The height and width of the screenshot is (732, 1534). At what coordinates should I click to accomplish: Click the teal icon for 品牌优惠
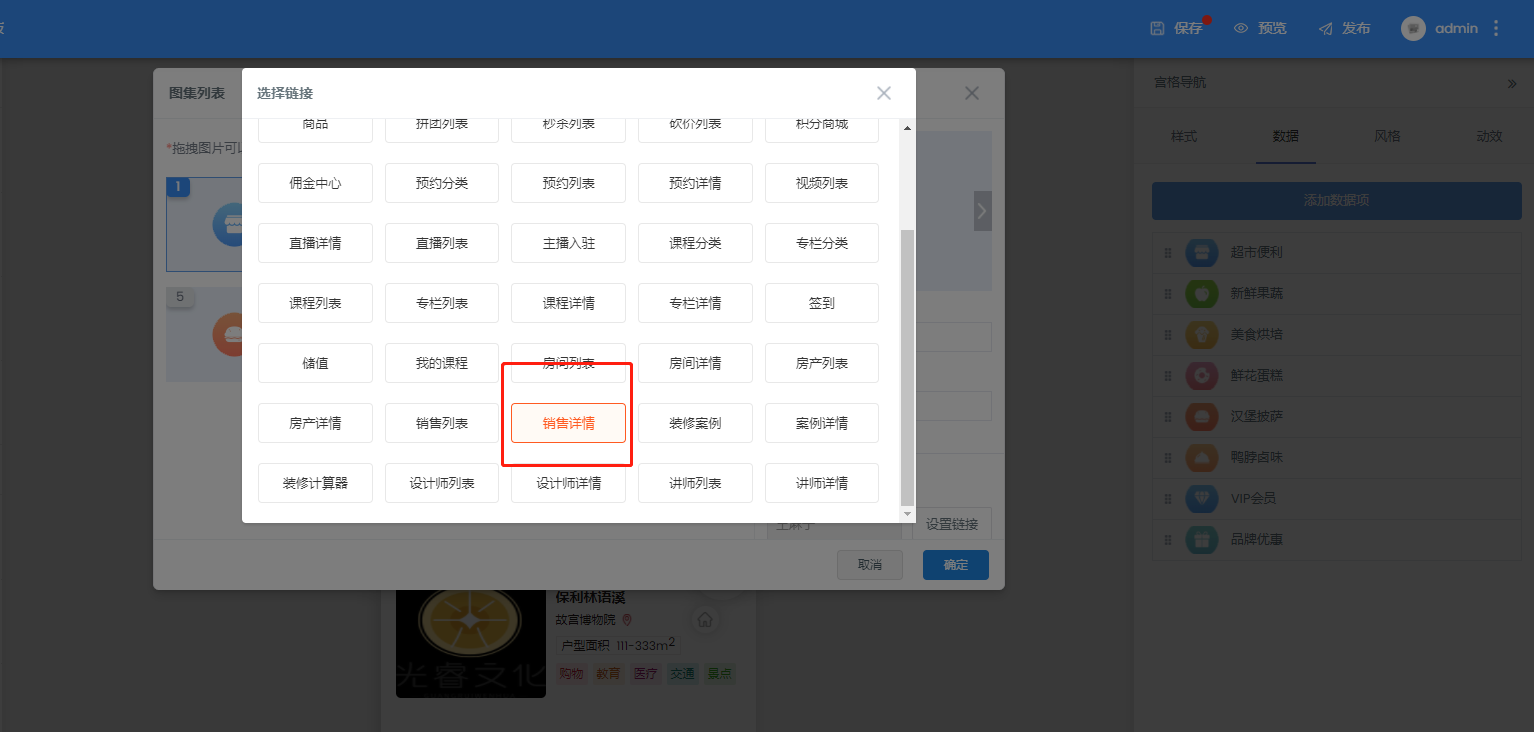1202,540
